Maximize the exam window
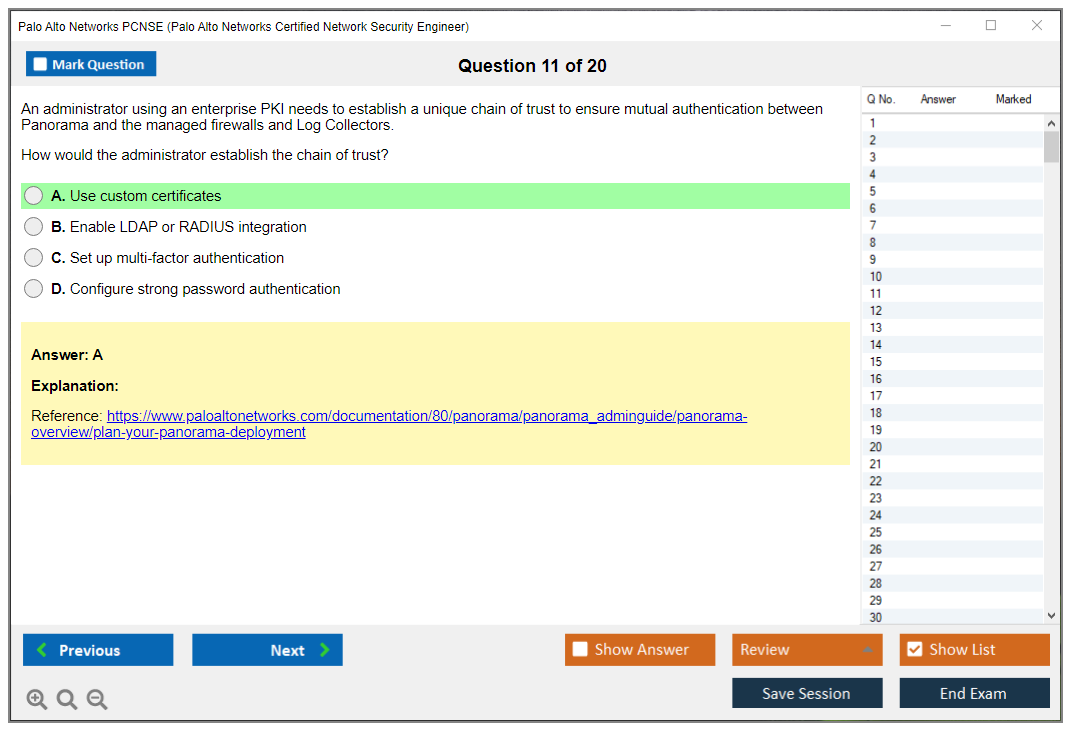 coord(991,26)
